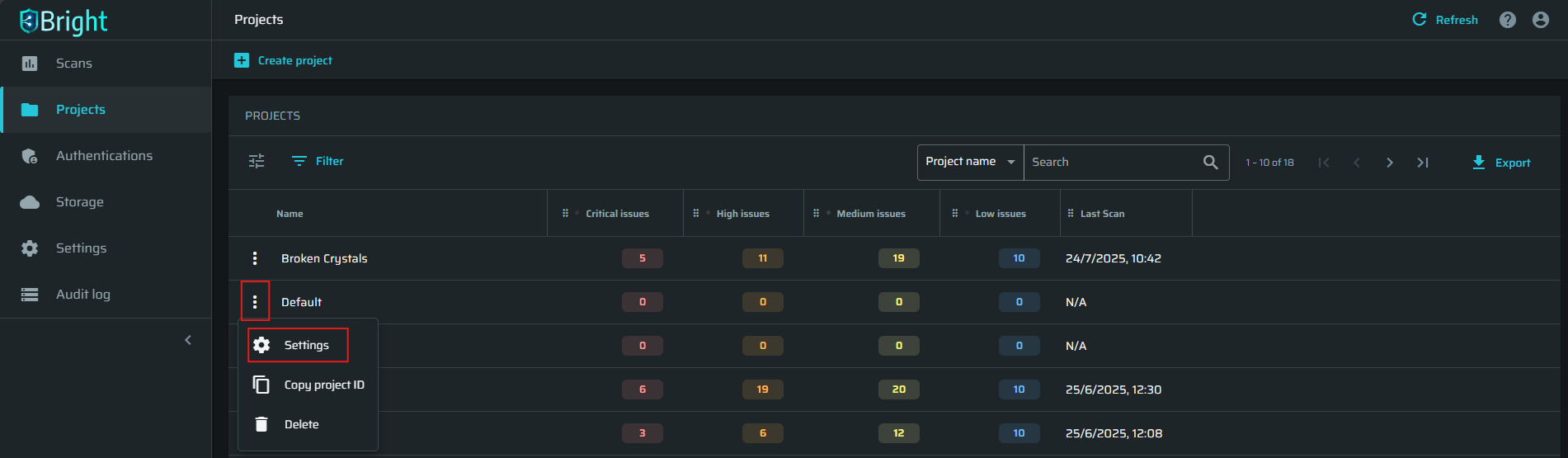This screenshot has height=458, width=1568.
Task: Click the Storage cloud icon
Action: click(30, 202)
